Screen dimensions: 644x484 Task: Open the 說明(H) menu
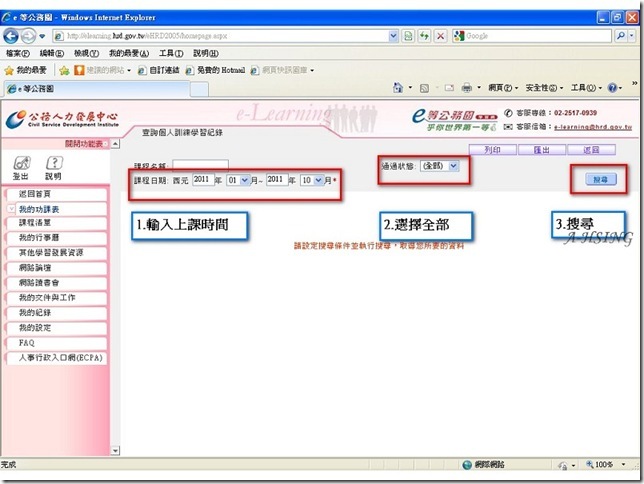[x=206, y=53]
